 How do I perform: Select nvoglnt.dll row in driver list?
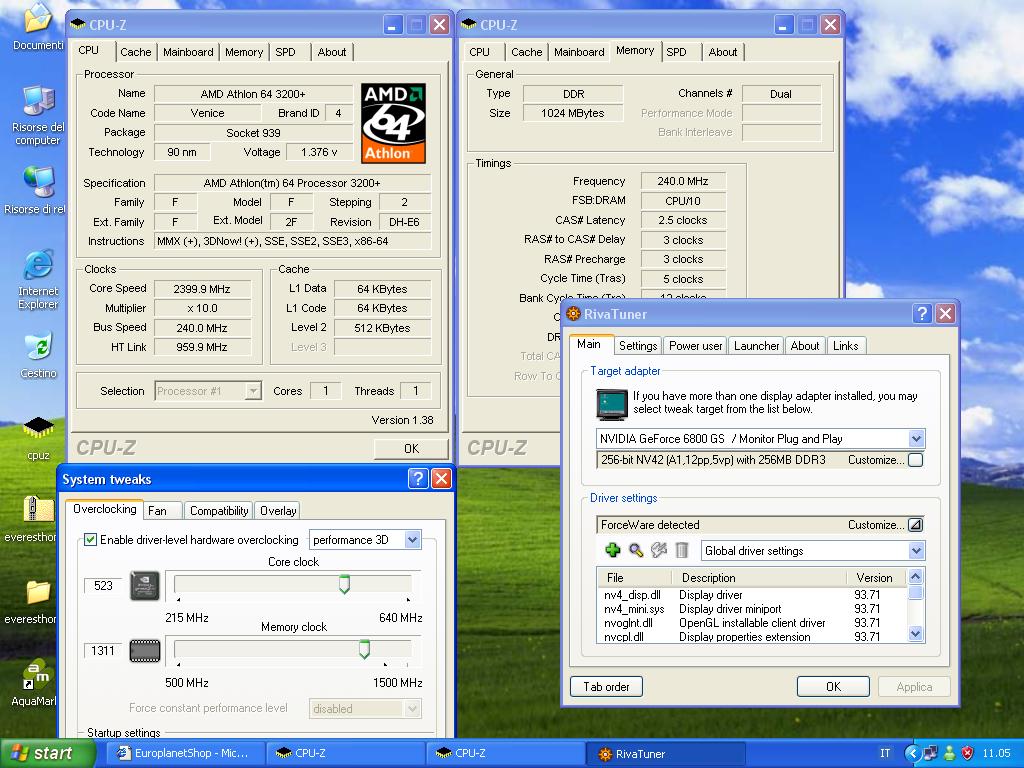click(751, 622)
